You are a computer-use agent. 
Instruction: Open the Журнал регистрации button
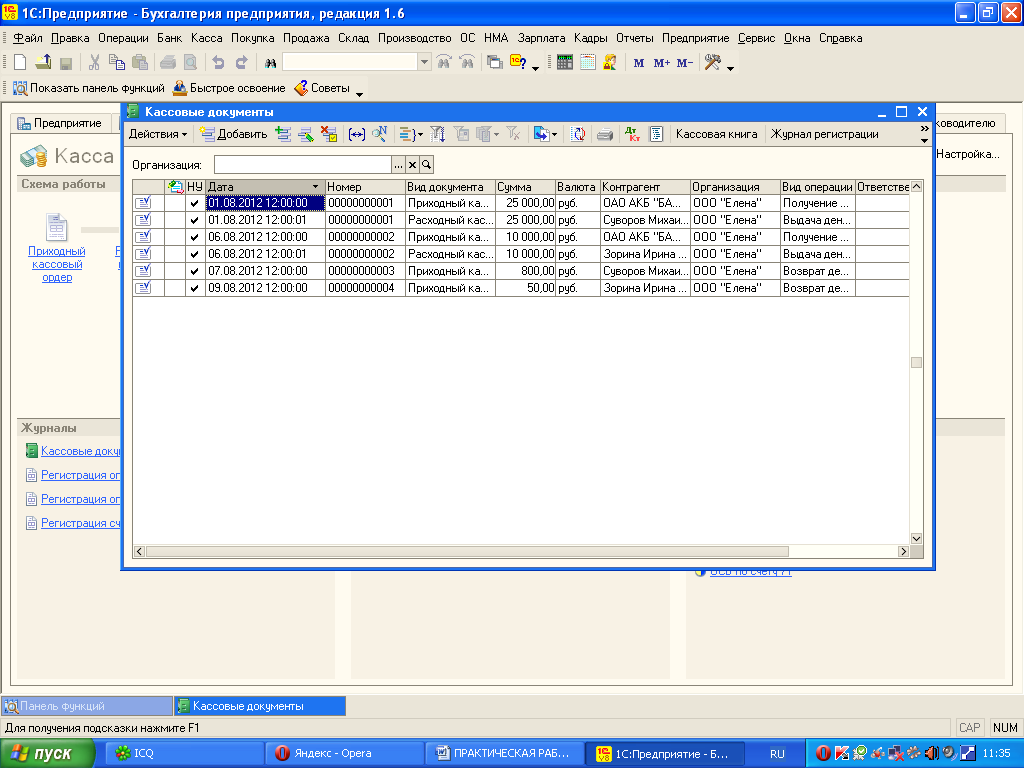pyautogui.click(x=824, y=134)
